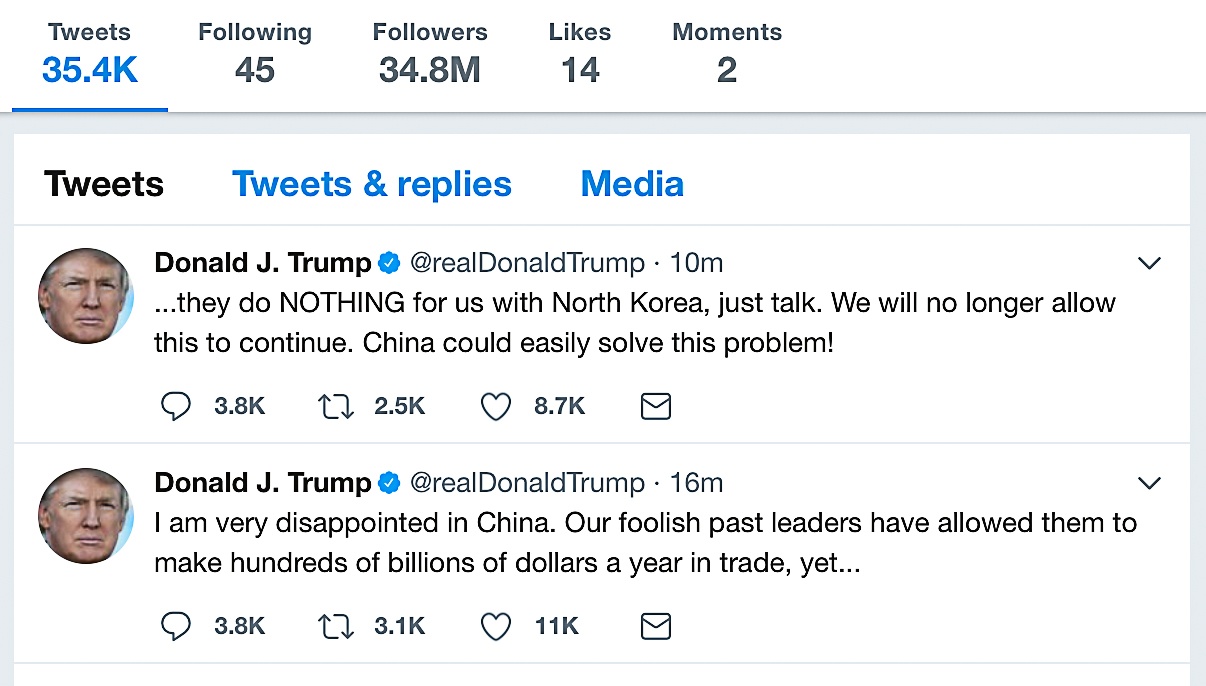This screenshot has width=1206, height=686.
Task: Select the Tweets tab
Action: [x=103, y=184]
